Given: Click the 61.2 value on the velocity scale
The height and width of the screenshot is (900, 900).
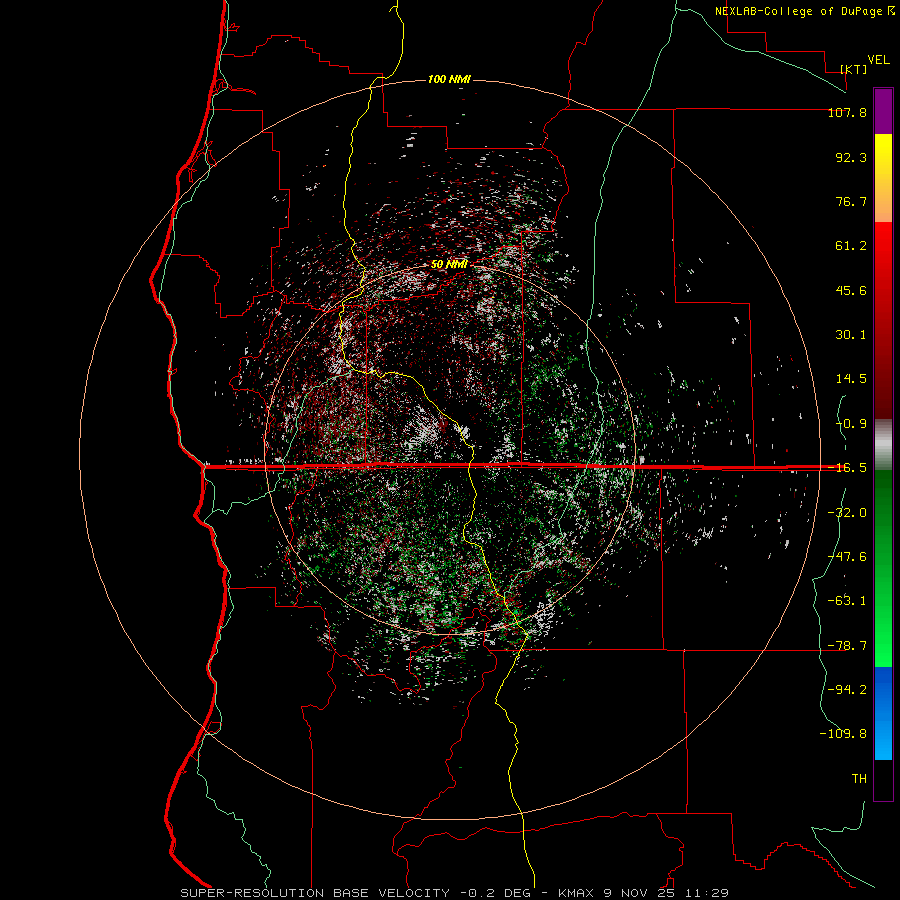Looking at the screenshot, I should [x=851, y=246].
